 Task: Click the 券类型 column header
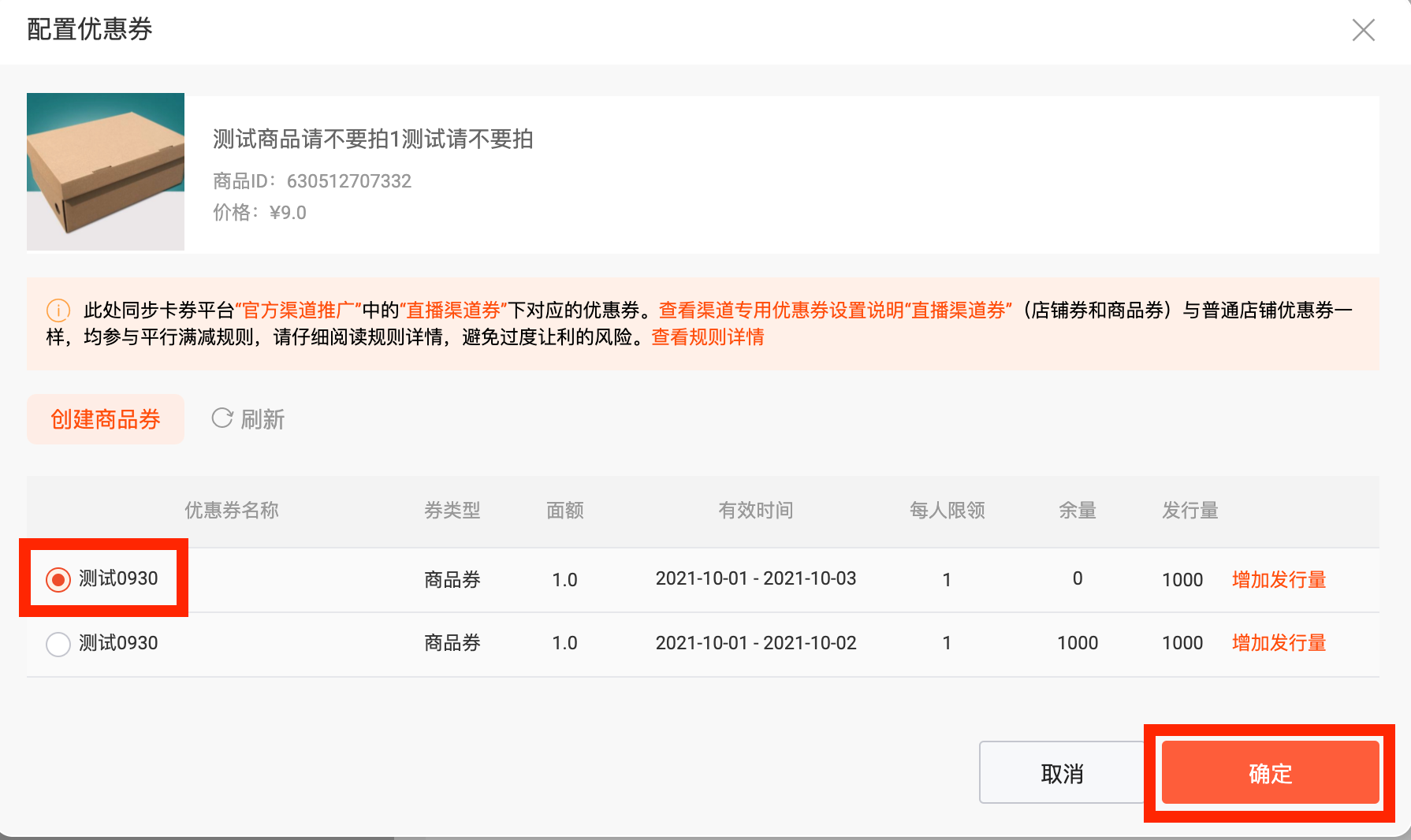click(452, 511)
